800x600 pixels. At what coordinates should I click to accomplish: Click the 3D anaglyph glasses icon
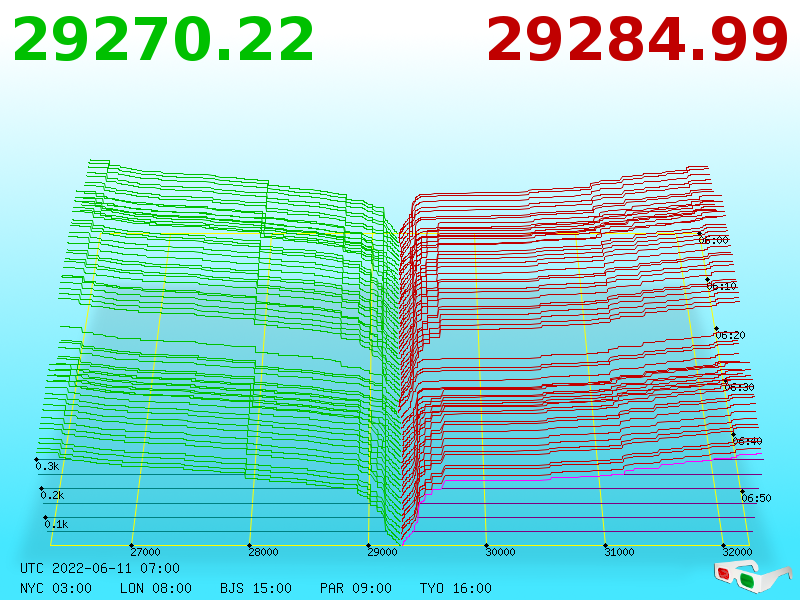click(752, 577)
